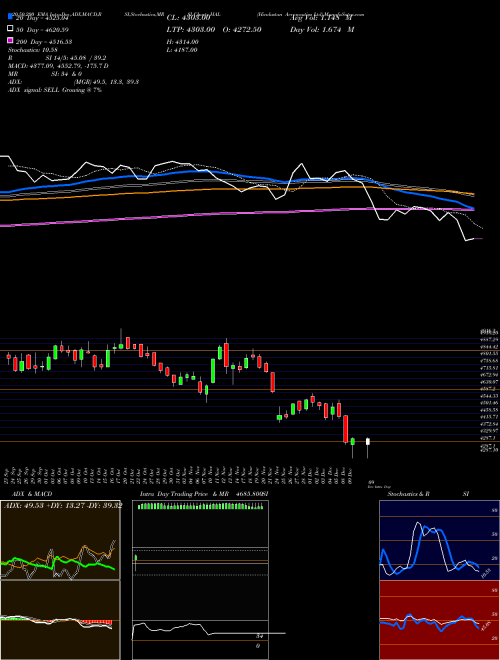The image size is (500, 660).
Task: Click the ADX (MGR) values line
Action: (73, 82)
